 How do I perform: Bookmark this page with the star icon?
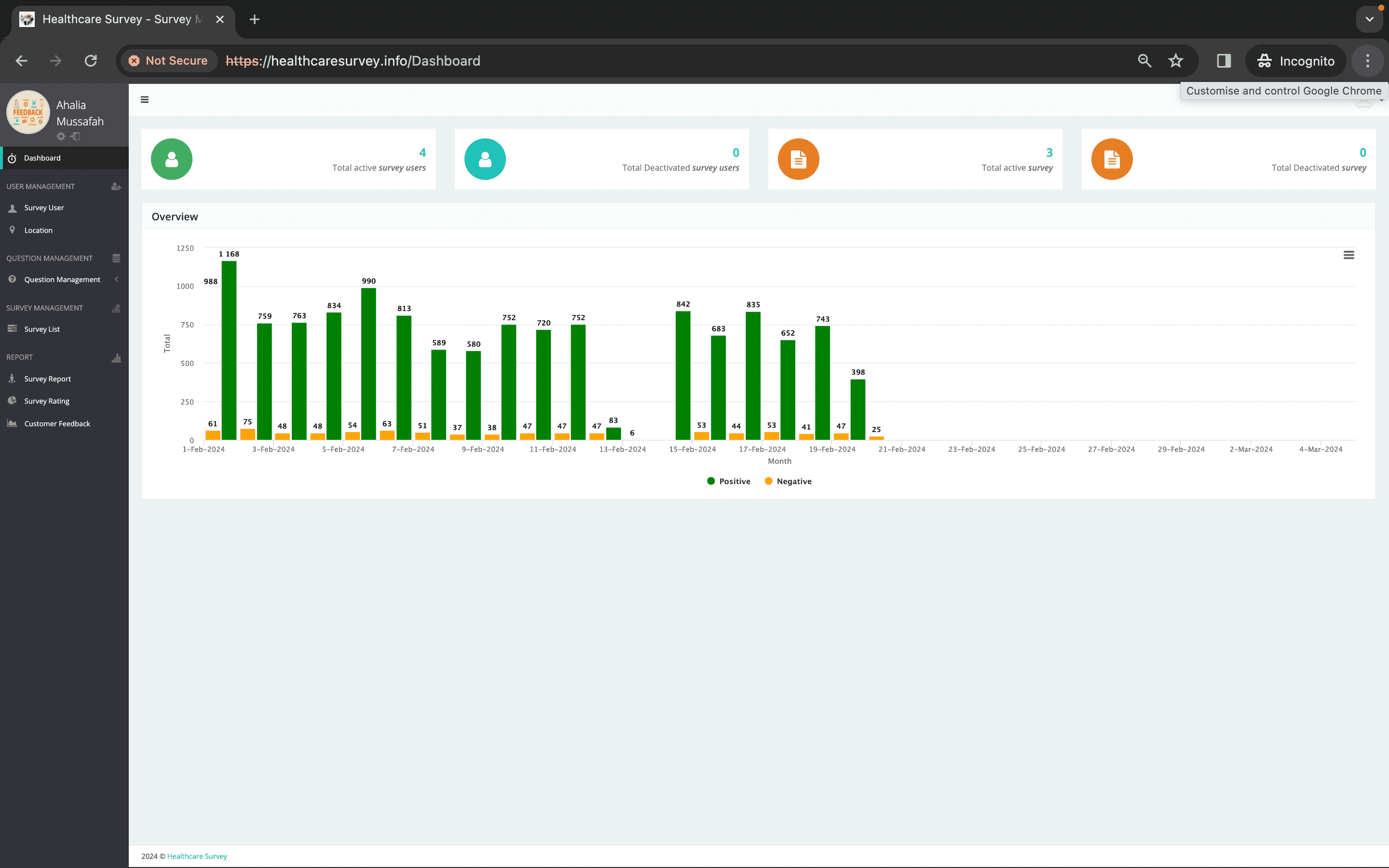(1175, 61)
